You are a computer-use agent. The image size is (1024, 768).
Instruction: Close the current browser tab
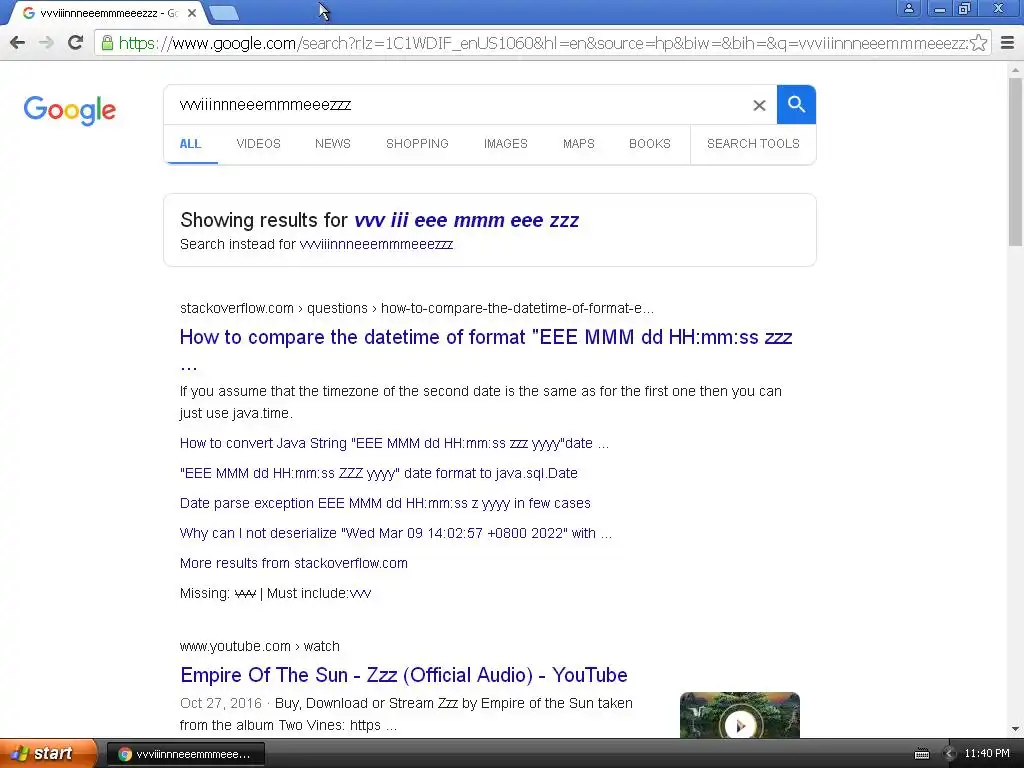click(x=191, y=13)
